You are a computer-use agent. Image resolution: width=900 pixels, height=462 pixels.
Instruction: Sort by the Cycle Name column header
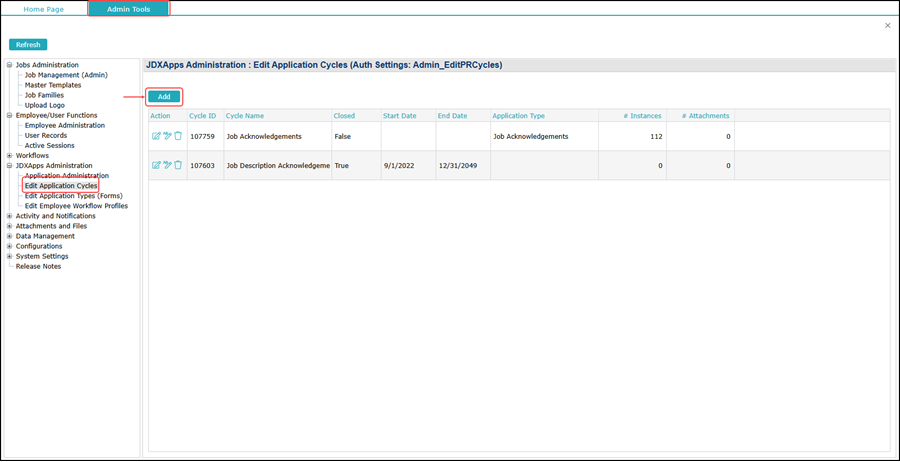click(x=245, y=116)
